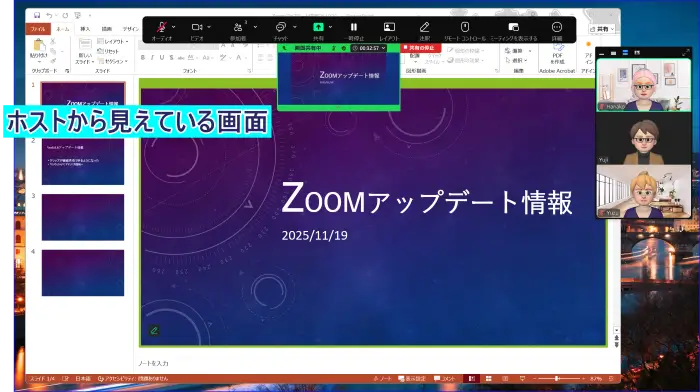Viewport: 700px width, 392px height.
Task: Open Section dropdown in ribbon
Action: (112, 61)
